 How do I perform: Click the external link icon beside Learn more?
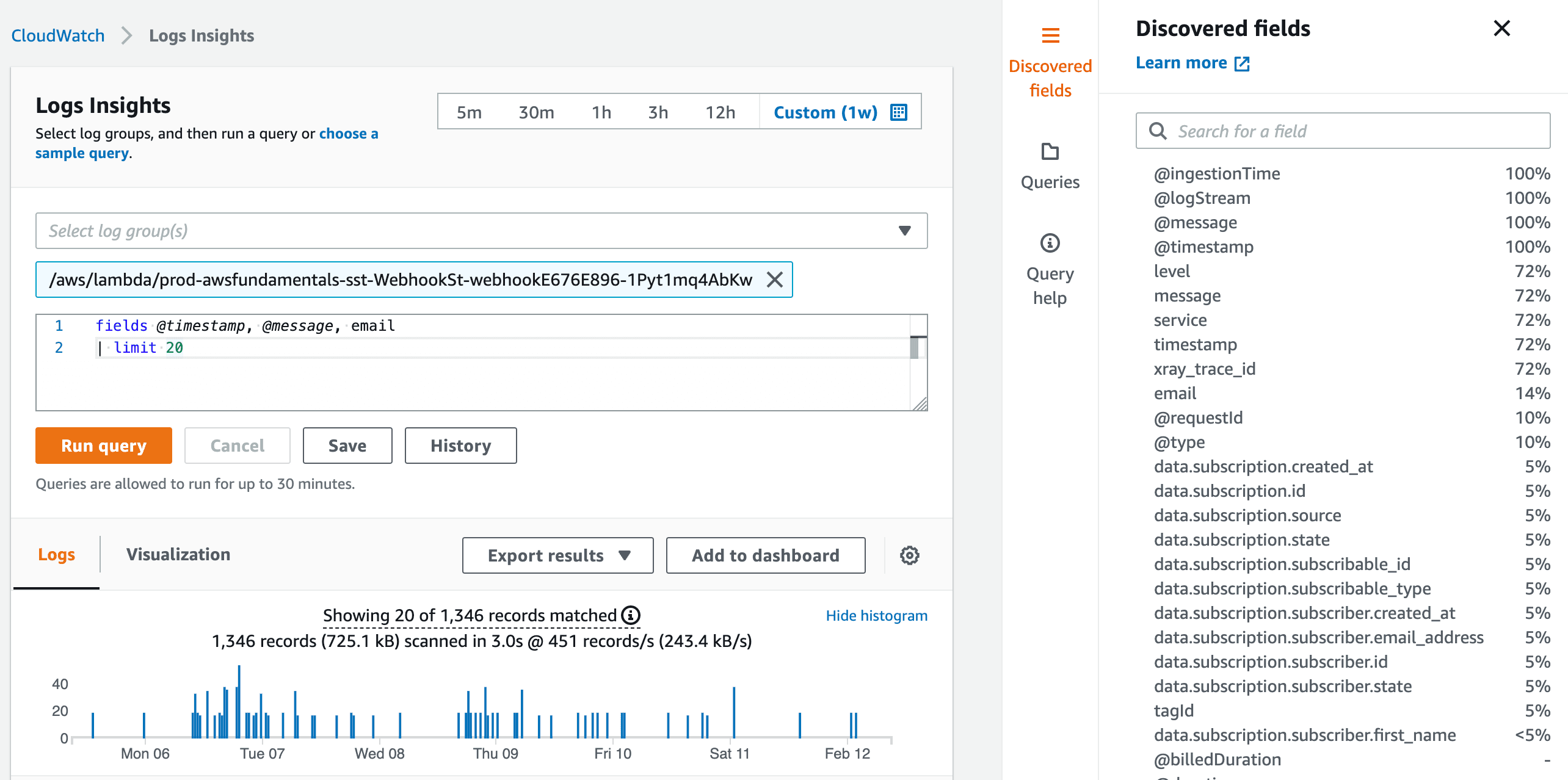click(x=1242, y=63)
